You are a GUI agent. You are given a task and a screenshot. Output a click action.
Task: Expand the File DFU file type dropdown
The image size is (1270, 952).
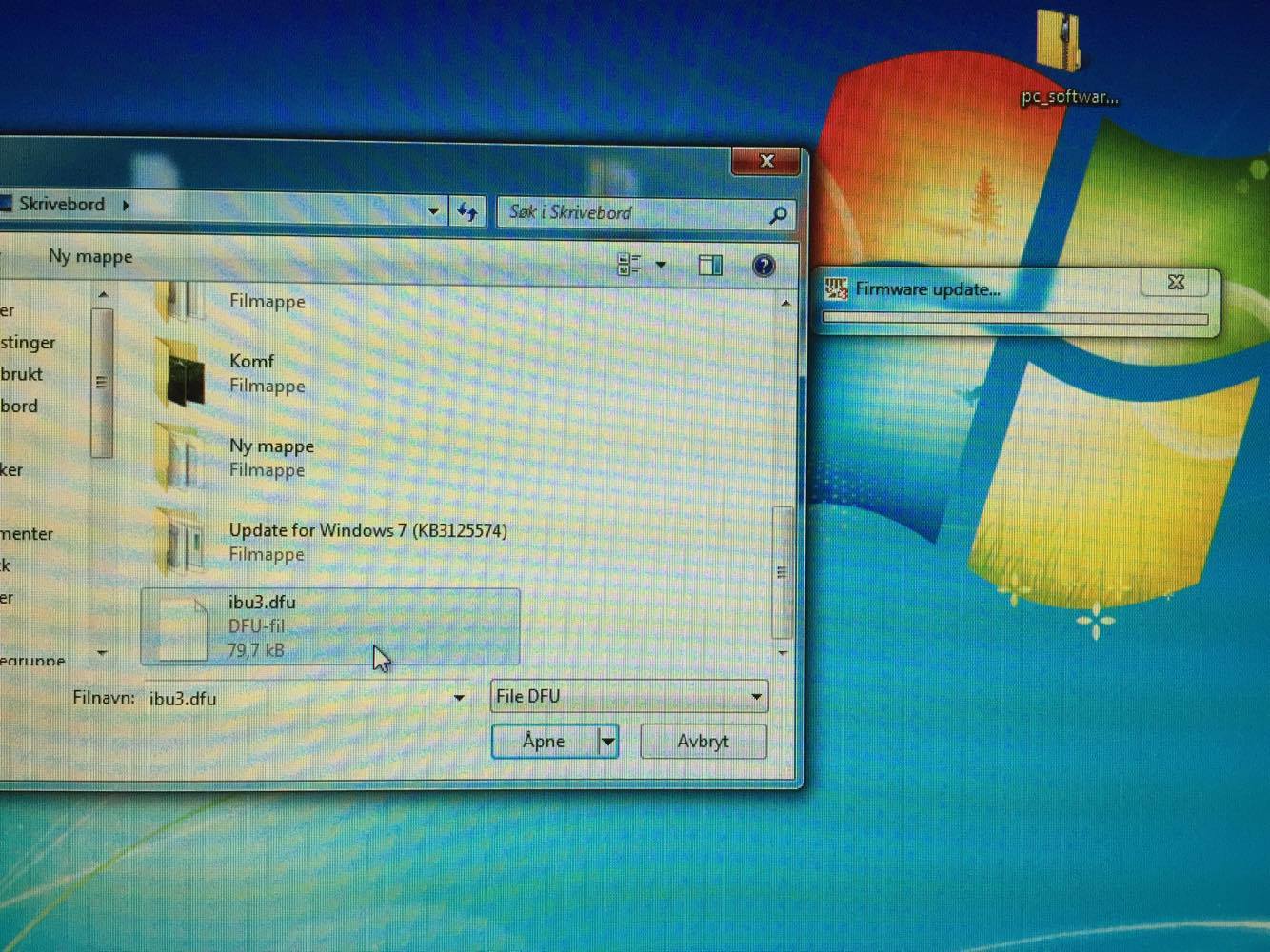coord(756,697)
